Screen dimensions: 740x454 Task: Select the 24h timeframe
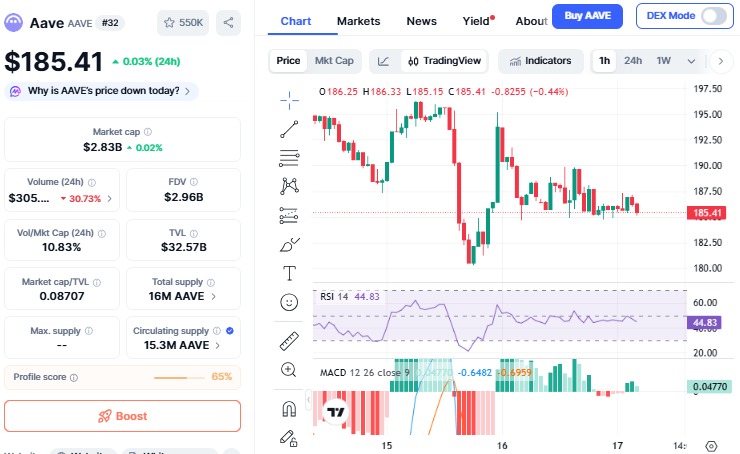[x=633, y=61]
